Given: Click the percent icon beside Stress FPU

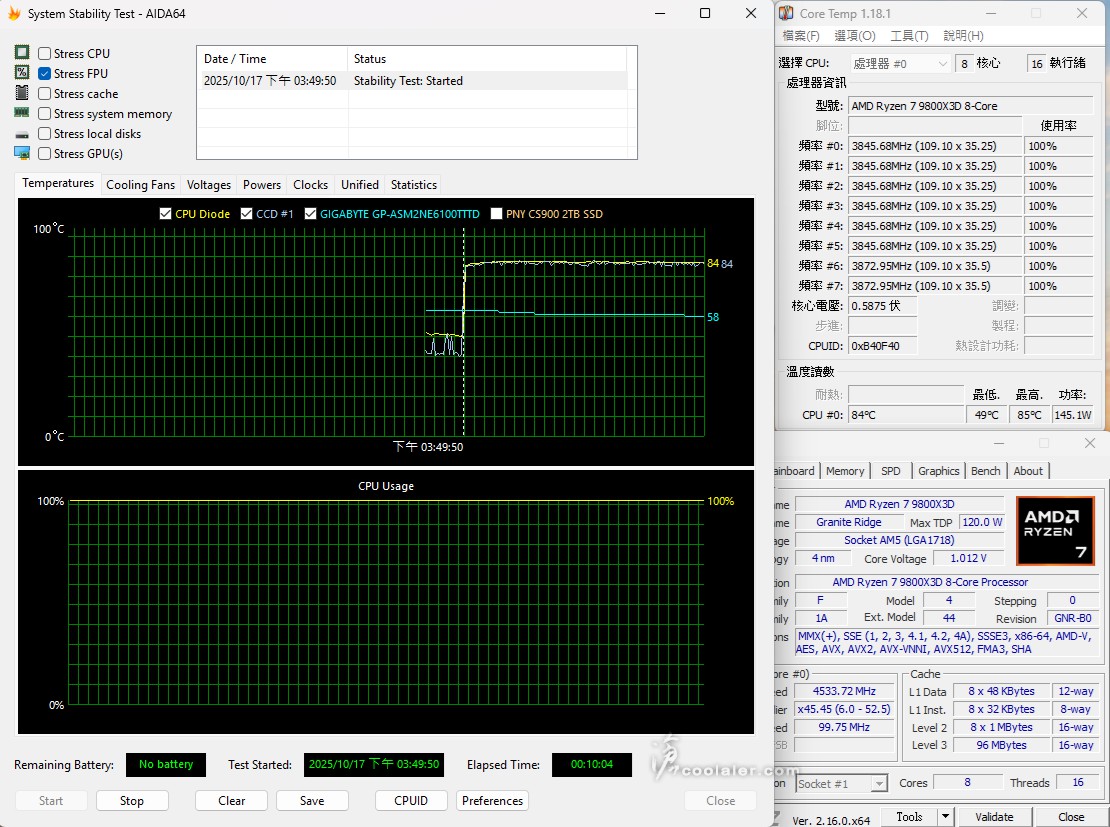Looking at the screenshot, I should pos(22,73).
